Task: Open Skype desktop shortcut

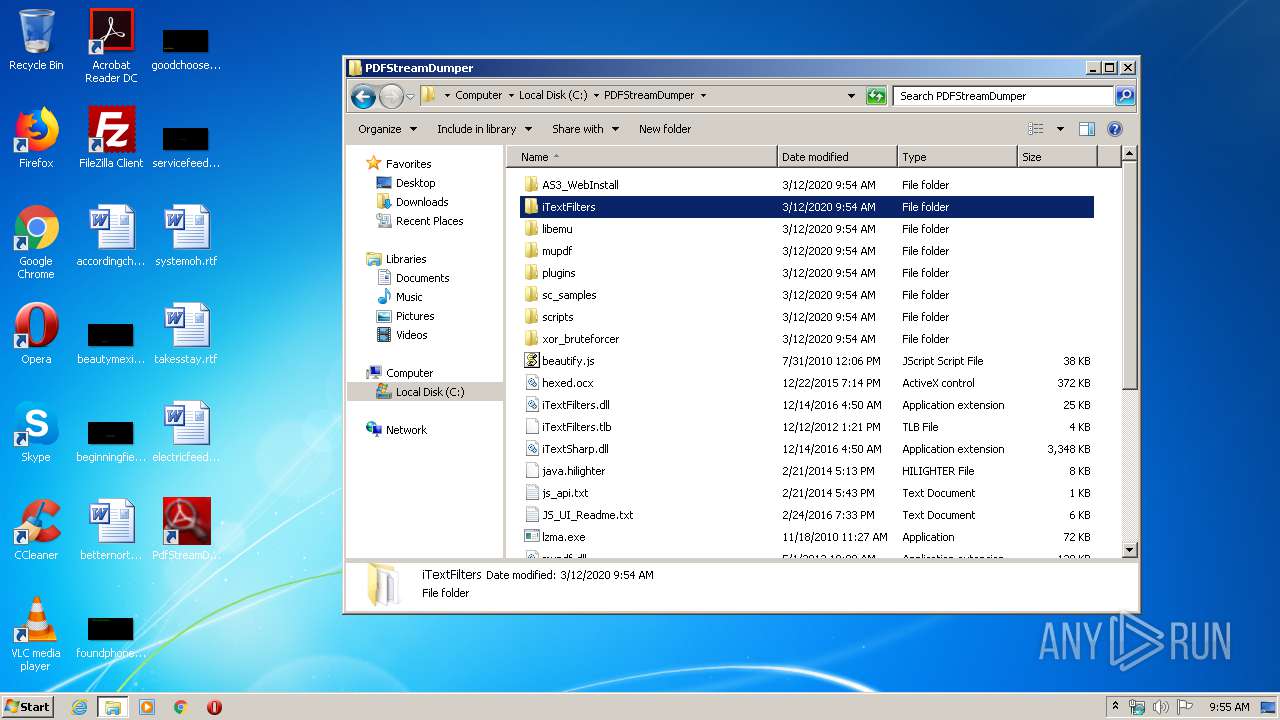Action: point(36,432)
